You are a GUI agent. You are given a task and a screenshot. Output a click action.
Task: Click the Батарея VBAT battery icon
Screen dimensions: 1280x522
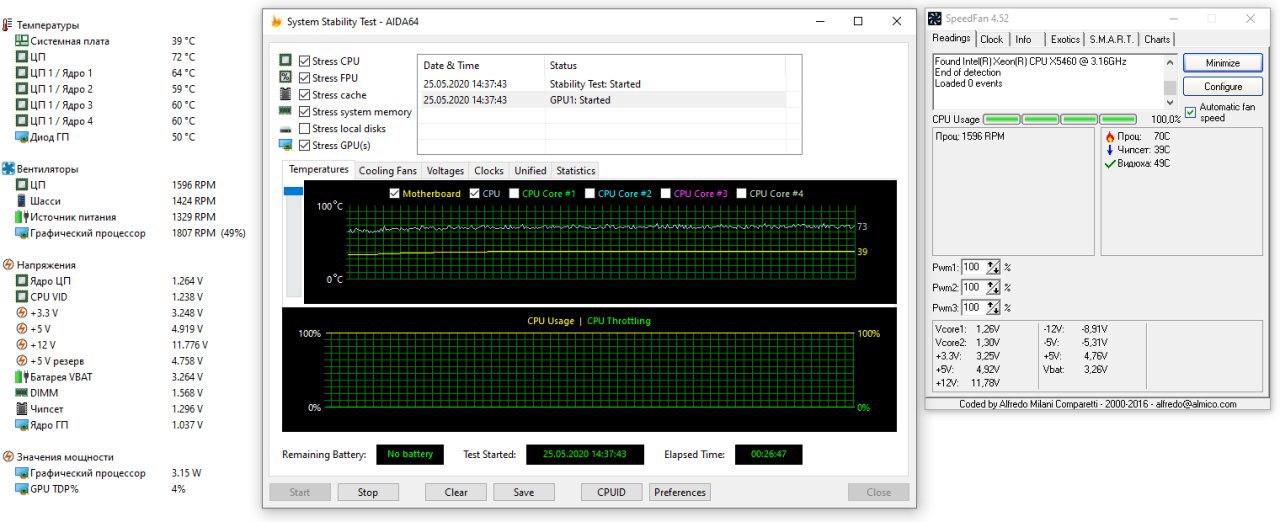[22, 377]
